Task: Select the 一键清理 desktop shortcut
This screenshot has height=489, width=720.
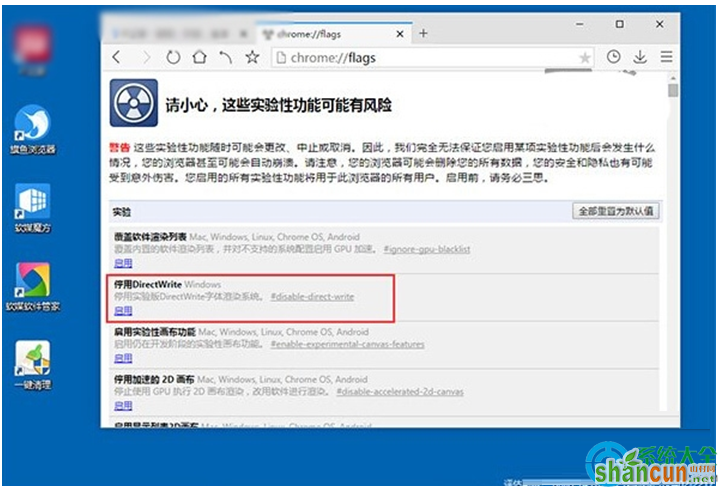Action: point(33,365)
